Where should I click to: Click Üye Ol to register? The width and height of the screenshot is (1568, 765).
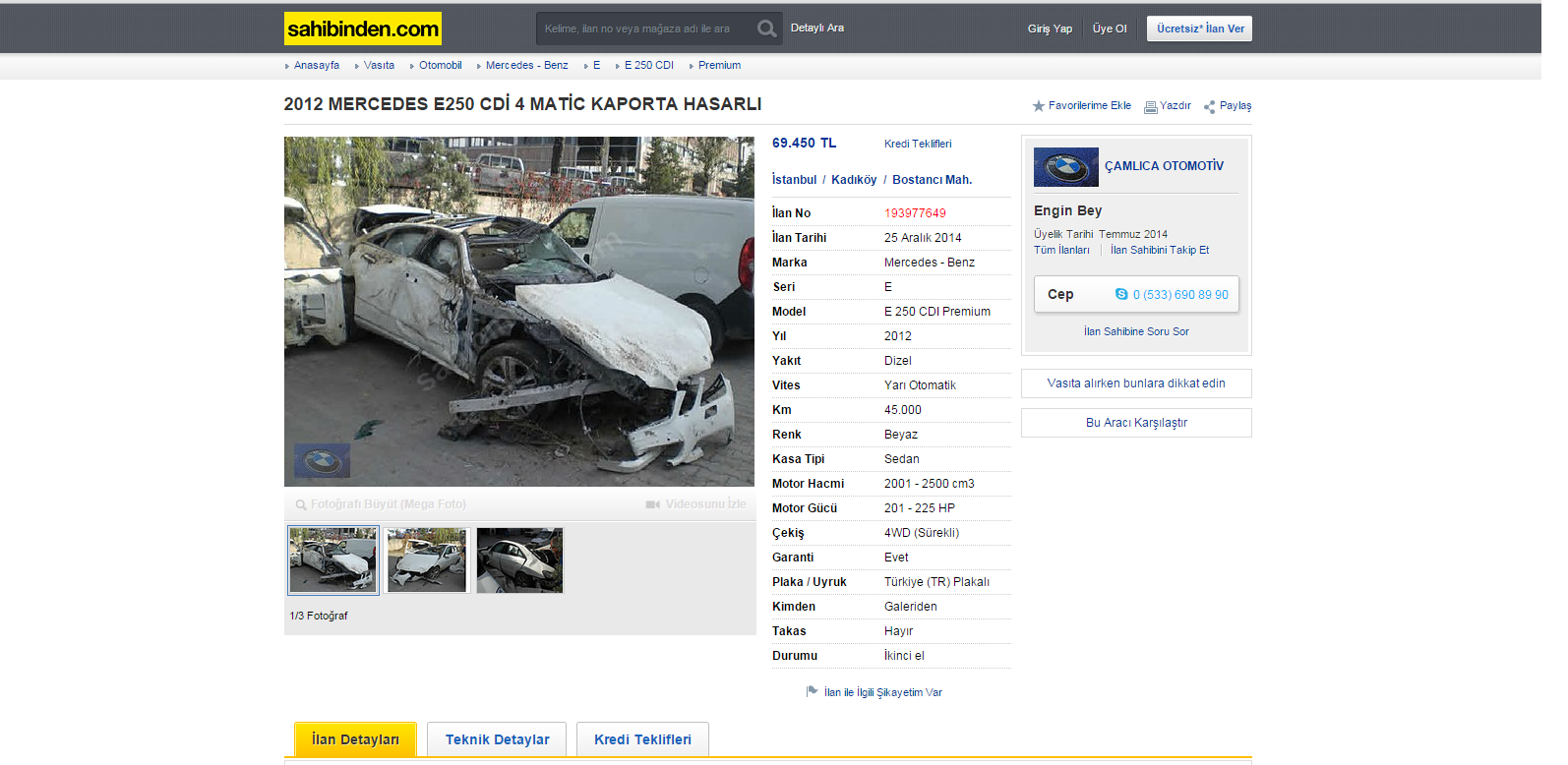tap(1110, 29)
